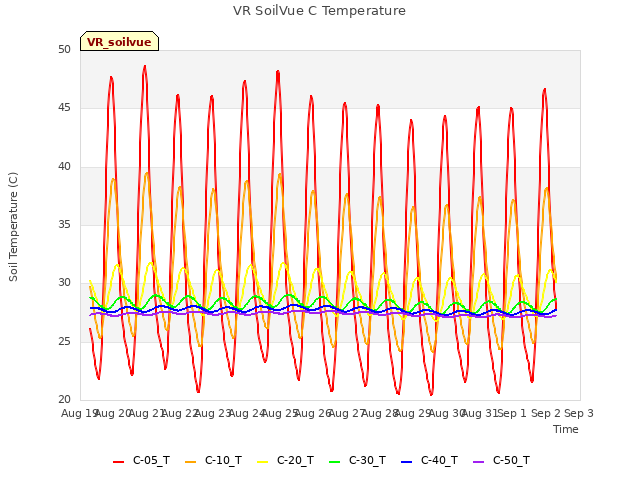Image resolution: width=640 pixels, height=480 pixels.
Task: Click the VR_soilvue label box
Action: coord(119,41)
